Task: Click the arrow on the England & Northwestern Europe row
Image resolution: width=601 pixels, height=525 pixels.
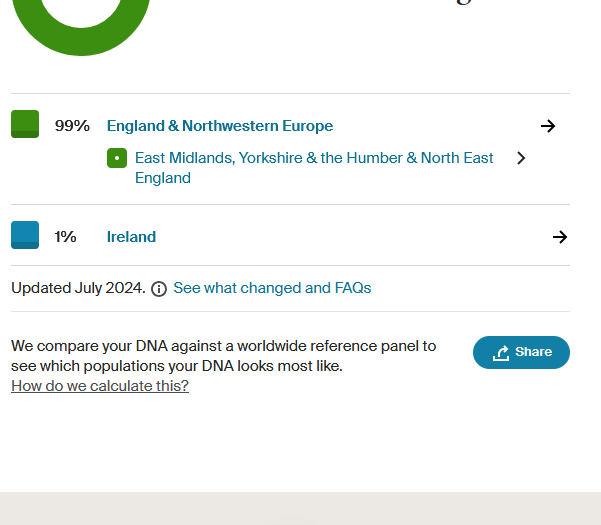Action: pyautogui.click(x=547, y=126)
